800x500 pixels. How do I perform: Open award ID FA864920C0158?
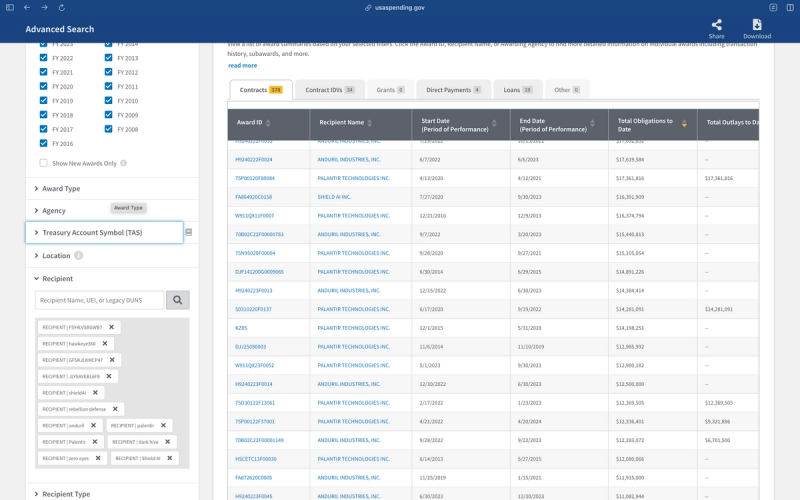click(254, 197)
